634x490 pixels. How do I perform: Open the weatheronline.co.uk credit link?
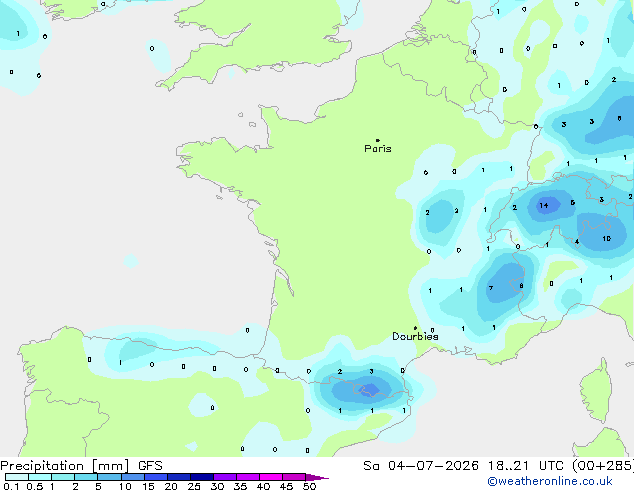pyautogui.click(x=550, y=481)
